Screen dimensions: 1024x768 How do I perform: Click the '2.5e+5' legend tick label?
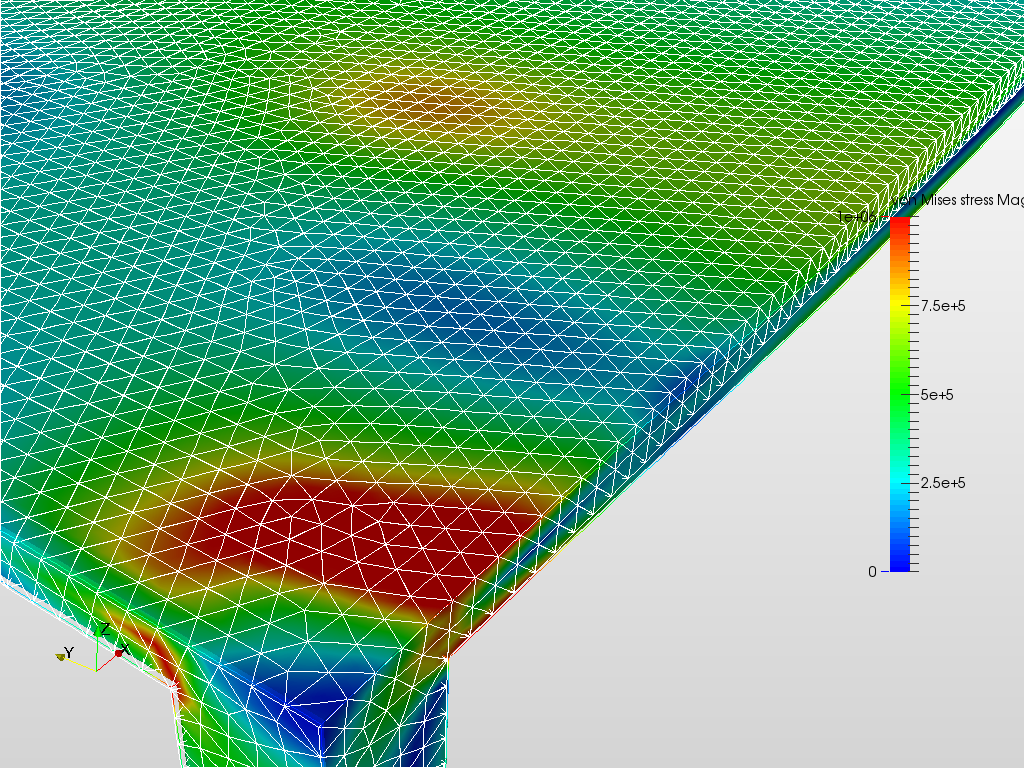point(944,482)
